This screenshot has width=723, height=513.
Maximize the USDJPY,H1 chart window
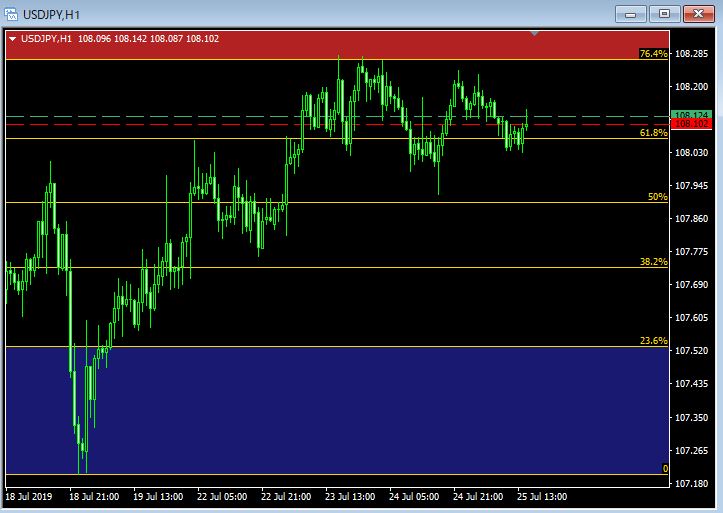(664, 14)
